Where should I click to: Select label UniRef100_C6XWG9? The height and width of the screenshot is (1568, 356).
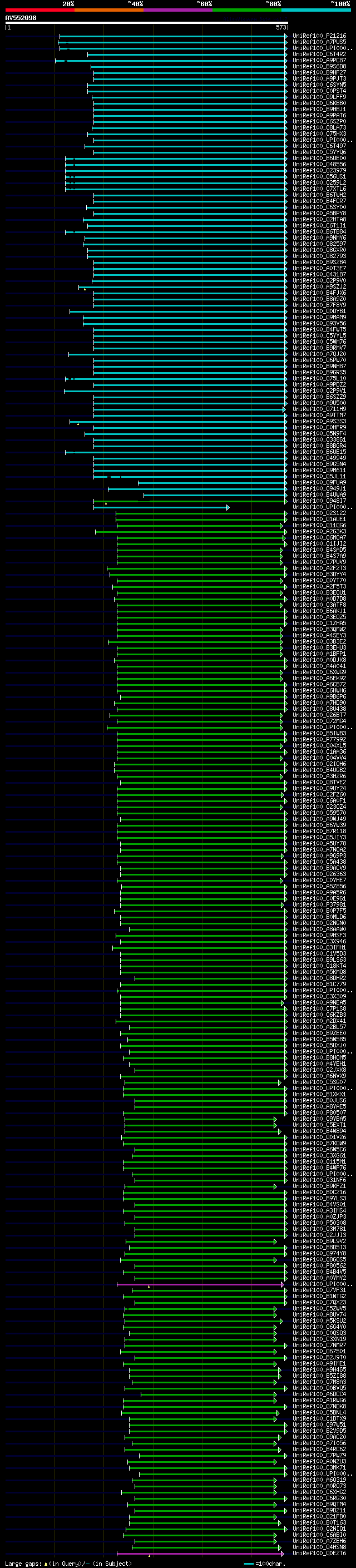(319, 672)
